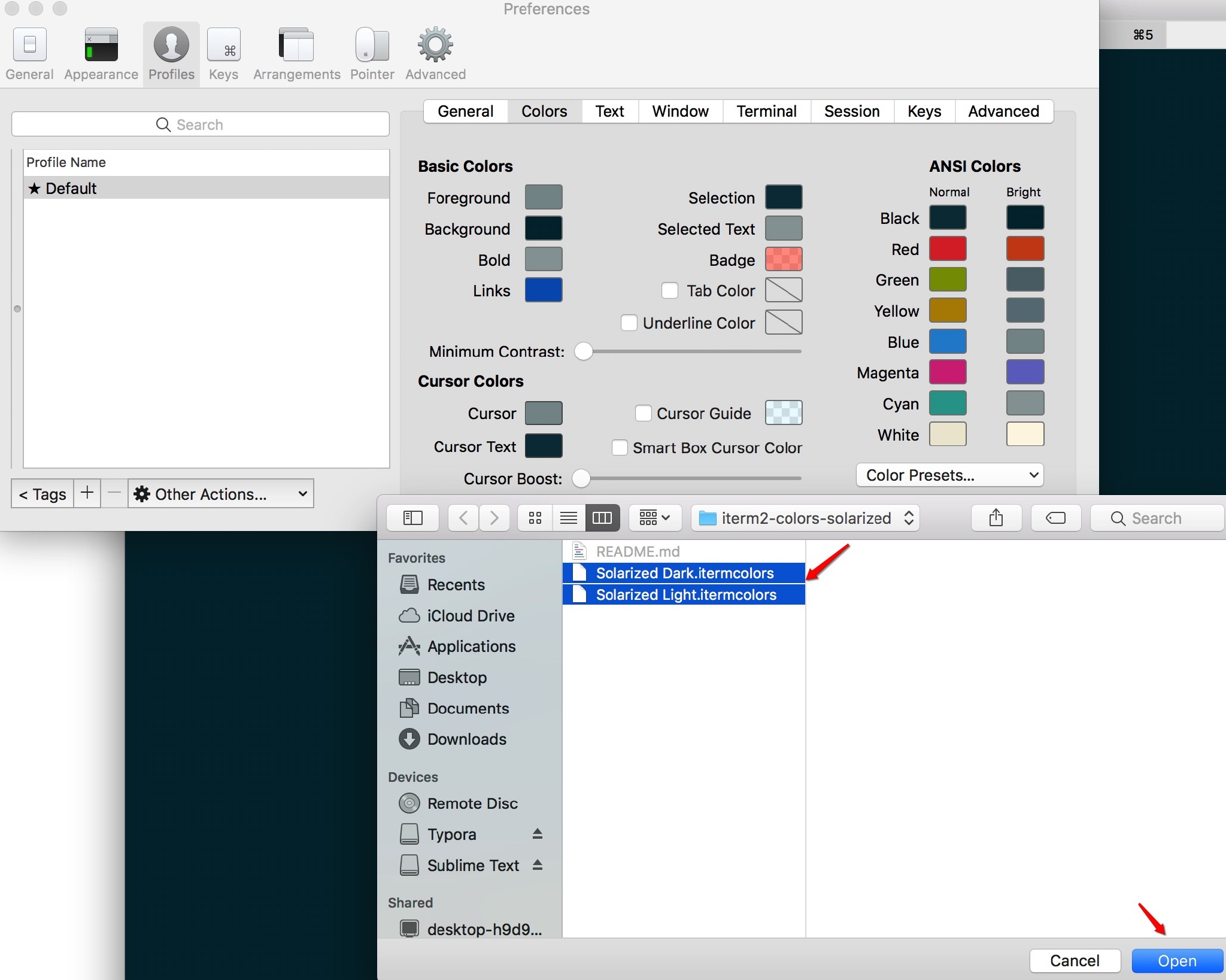Open the Color Presets dropdown
The image size is (1226, 980).
point(949,475)
